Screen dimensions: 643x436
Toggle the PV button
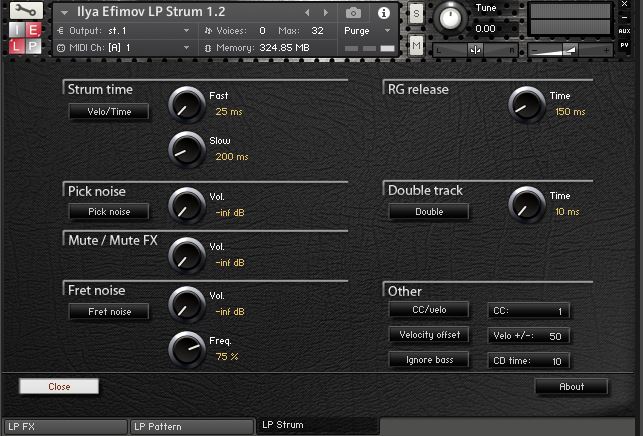click(x=624, y=45)
